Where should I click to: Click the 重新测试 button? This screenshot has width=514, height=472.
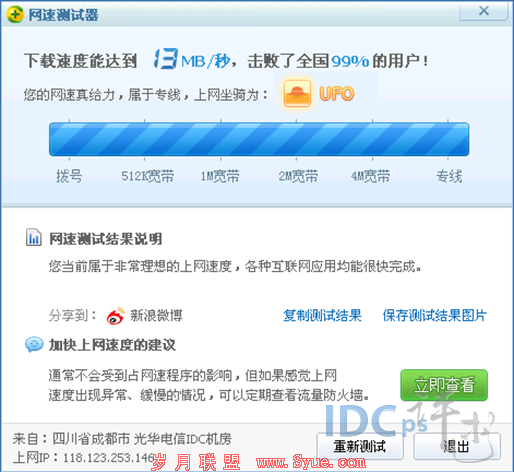[x=360, y=446]
